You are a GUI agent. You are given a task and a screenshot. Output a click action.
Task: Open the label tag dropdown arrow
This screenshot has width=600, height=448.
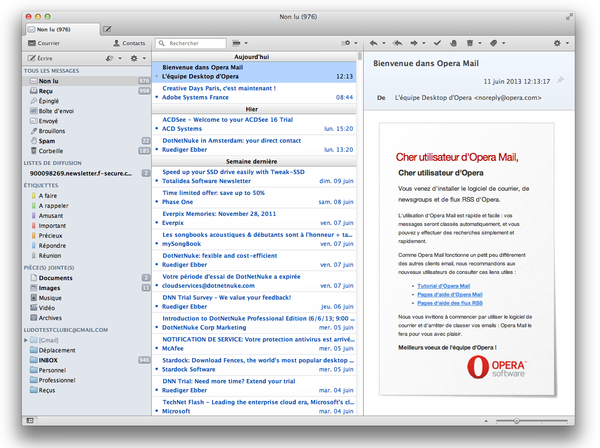click(504, 43)
